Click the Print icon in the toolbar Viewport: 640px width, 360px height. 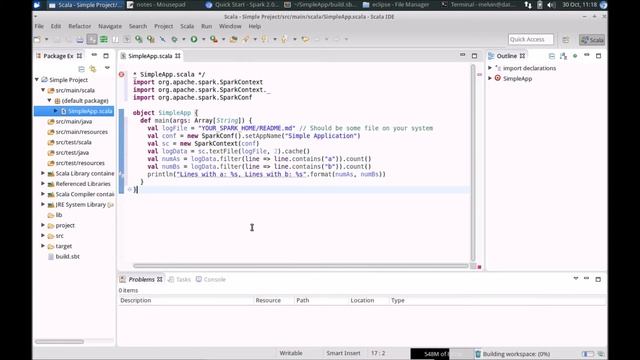tap(80, 40)
